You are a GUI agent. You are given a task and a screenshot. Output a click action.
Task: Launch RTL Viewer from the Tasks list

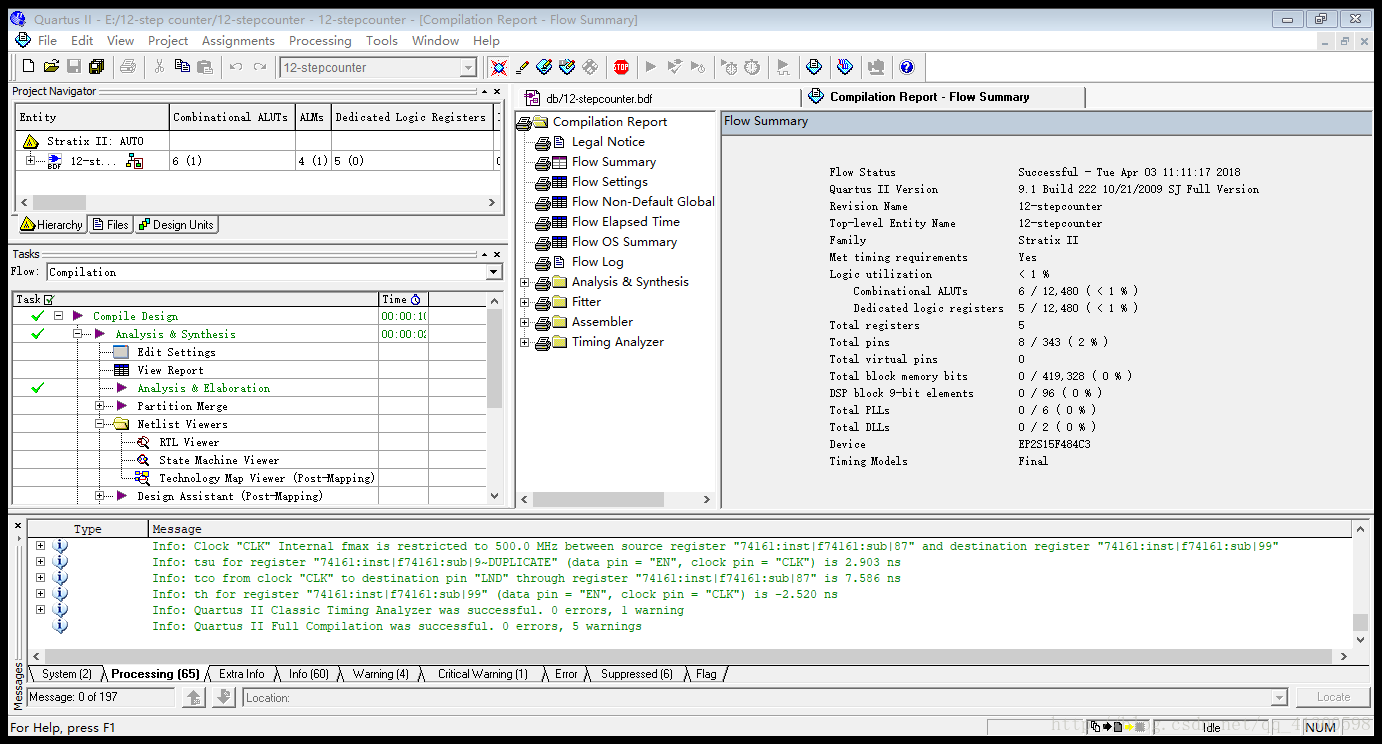coord(188,442)
